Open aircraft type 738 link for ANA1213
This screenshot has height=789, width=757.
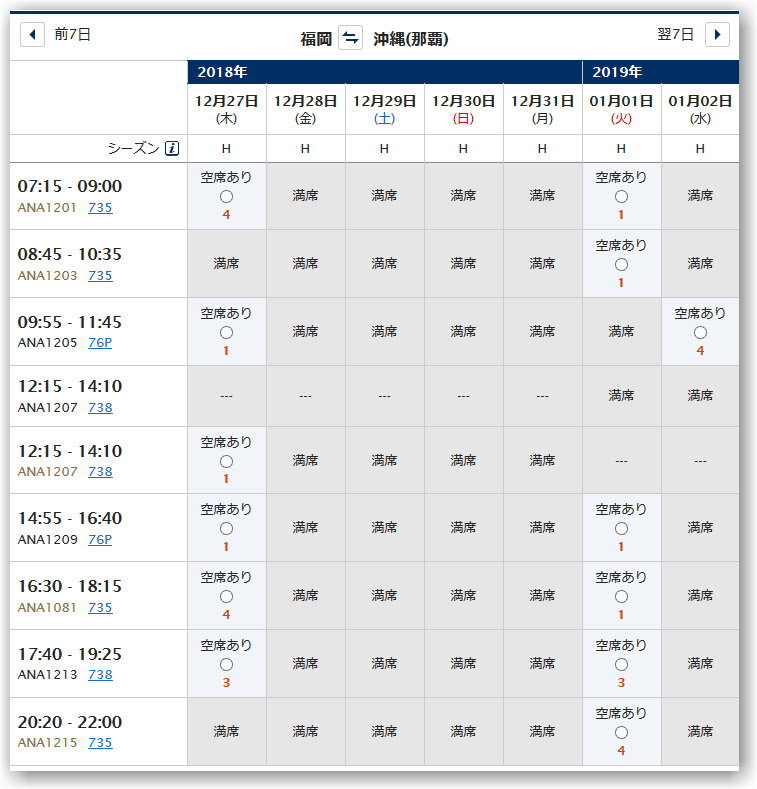click(x=100, y=675)
